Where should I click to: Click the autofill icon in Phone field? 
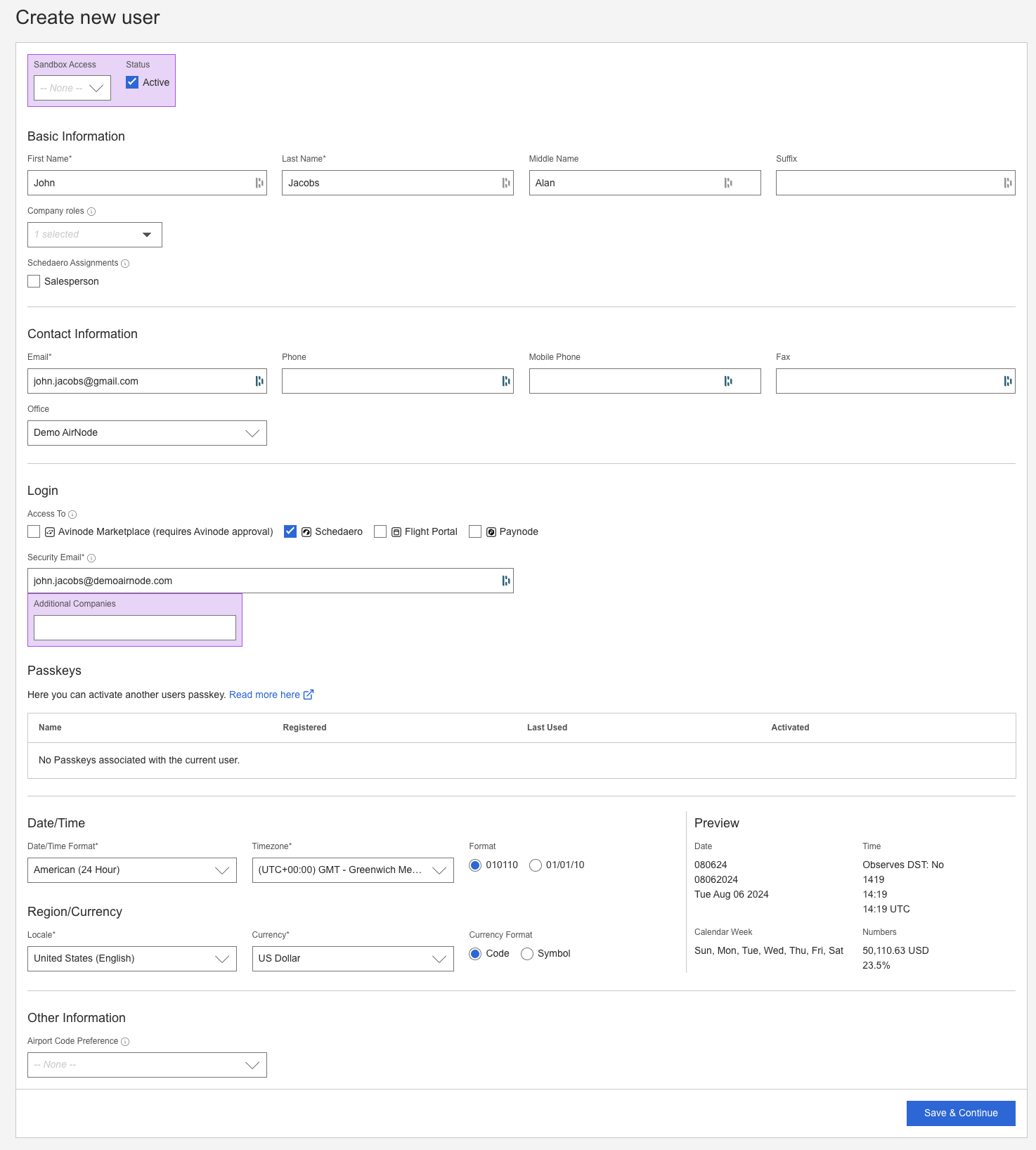pyautogui.click(x=506, y=381)
